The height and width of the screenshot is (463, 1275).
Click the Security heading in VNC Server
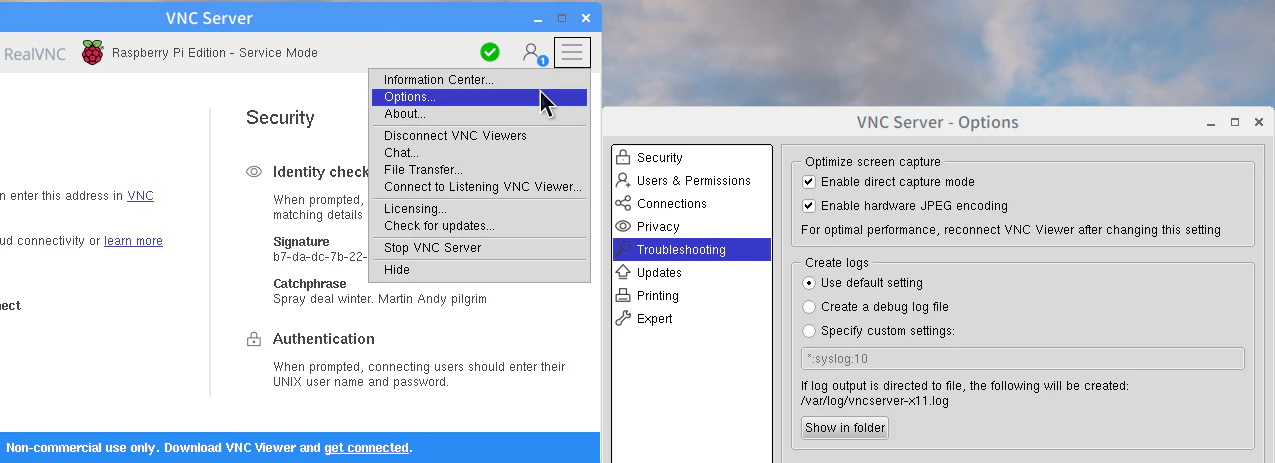pos(280,118)
